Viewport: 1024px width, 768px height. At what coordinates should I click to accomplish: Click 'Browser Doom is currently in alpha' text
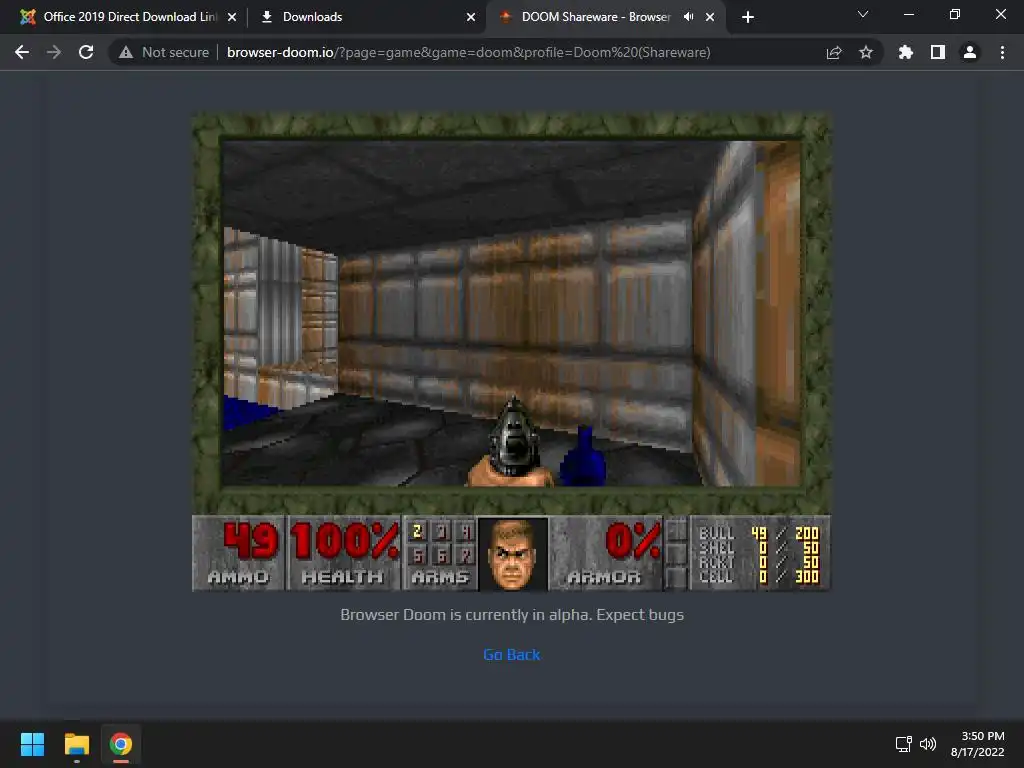(x=512, y=615)
